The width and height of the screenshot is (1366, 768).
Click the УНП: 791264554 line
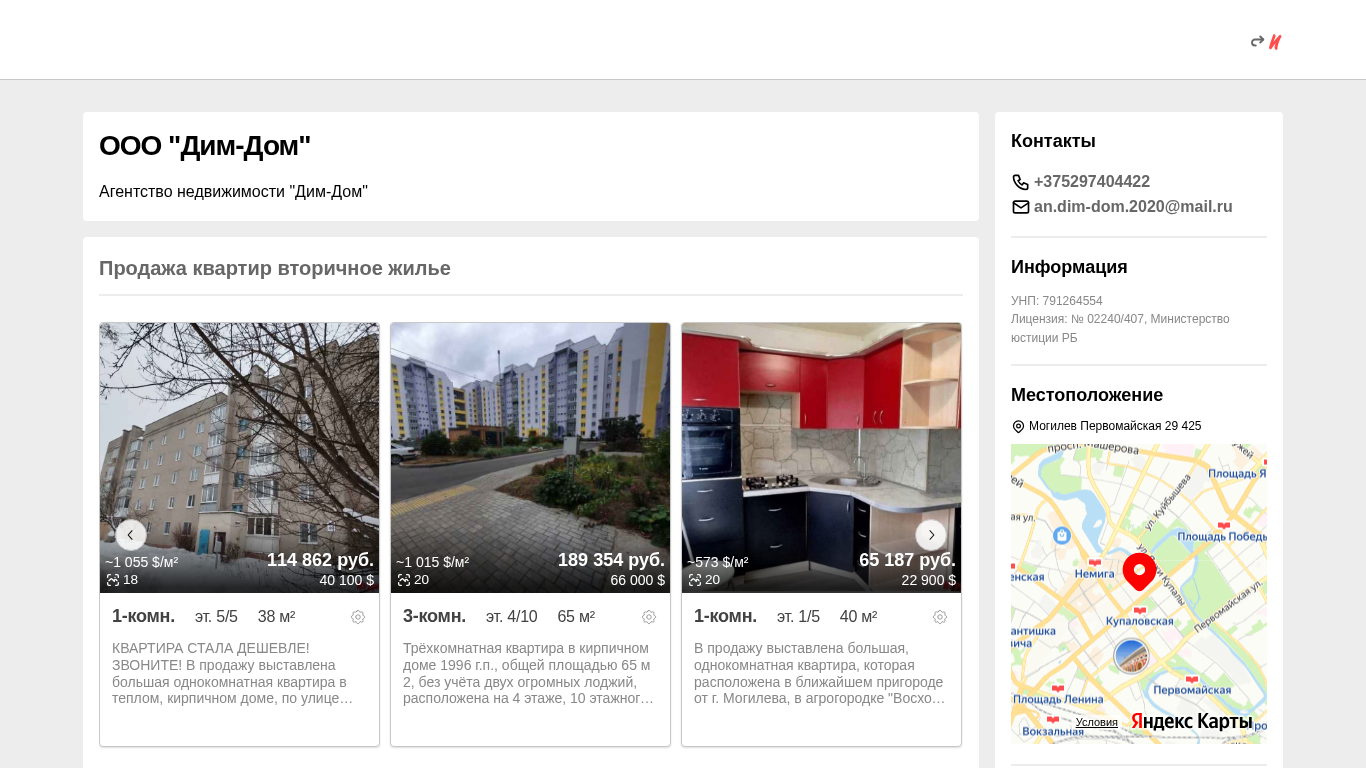[x=1057, y=301]
